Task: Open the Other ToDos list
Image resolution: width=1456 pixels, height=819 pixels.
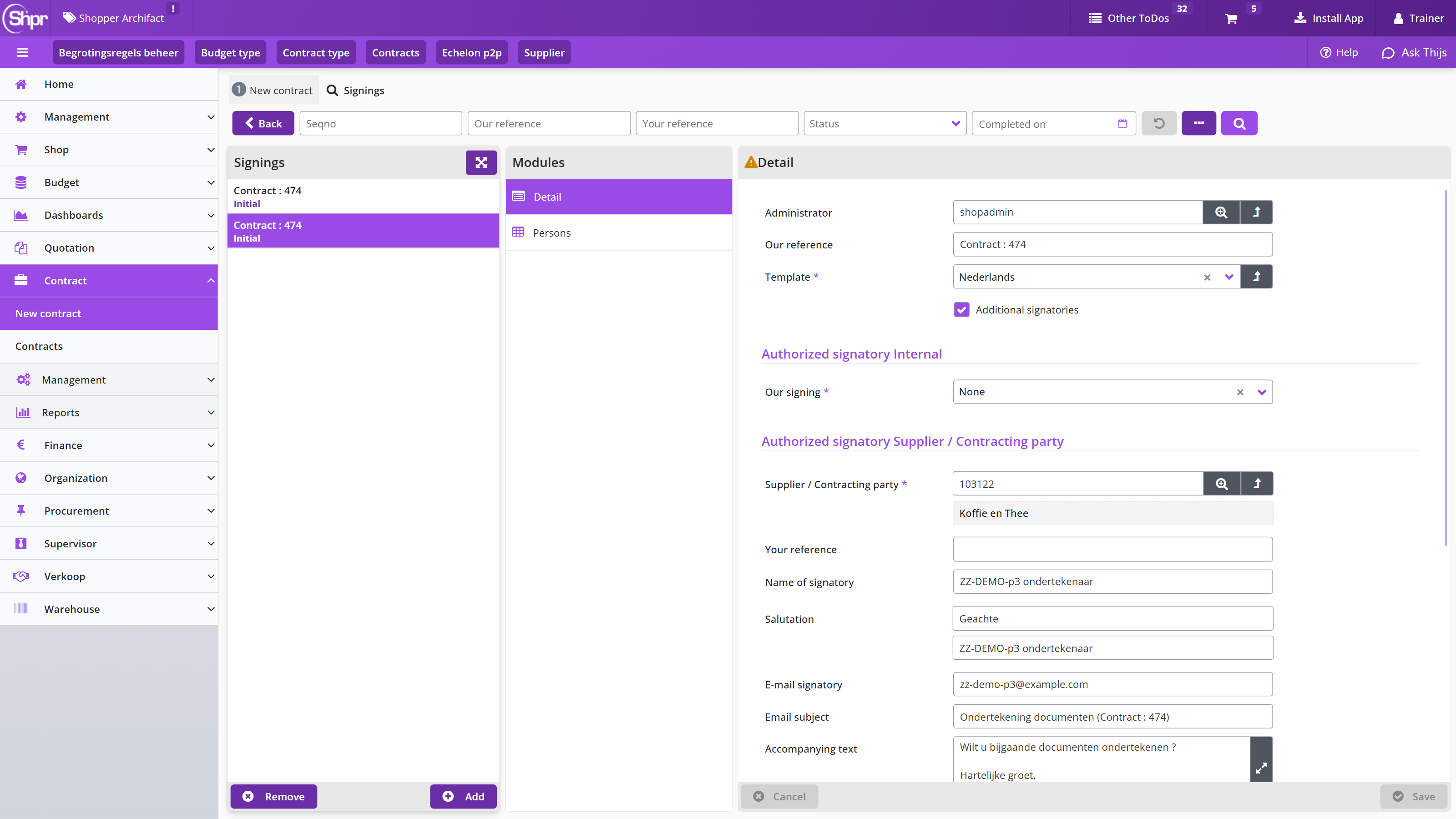Action: [x=1128, y=18]
